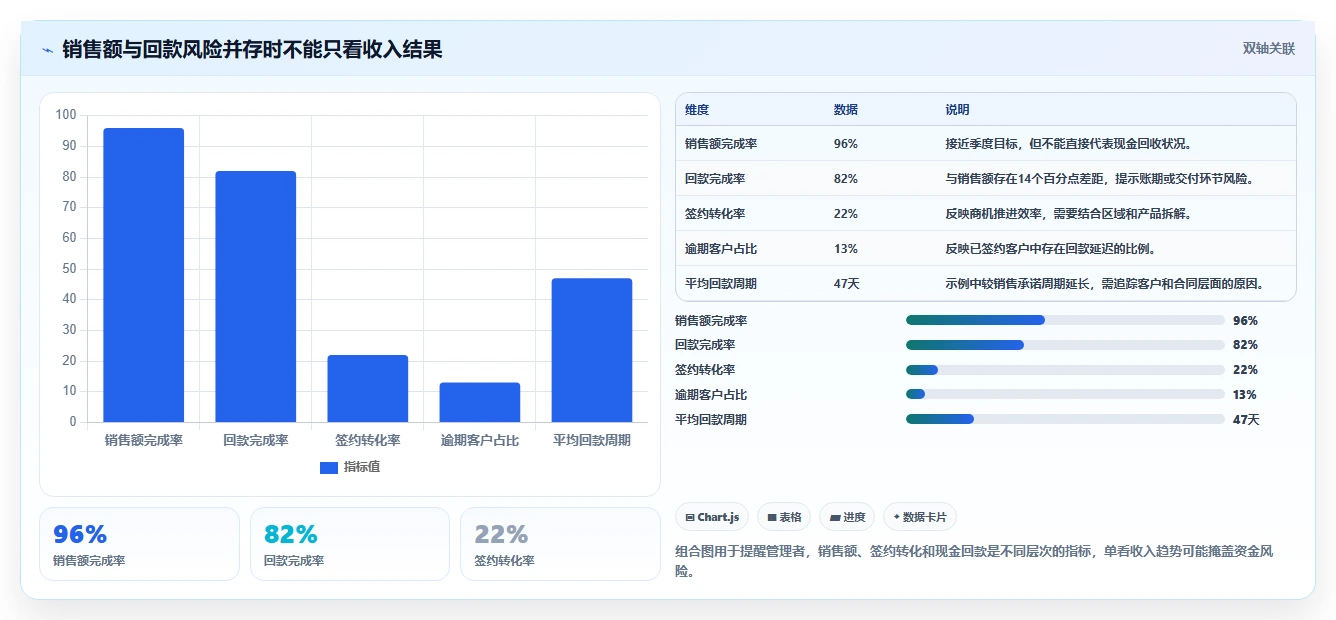
Task: Click the 82% cell in the table
Action: pyautogui.click(x=845, y=179)
